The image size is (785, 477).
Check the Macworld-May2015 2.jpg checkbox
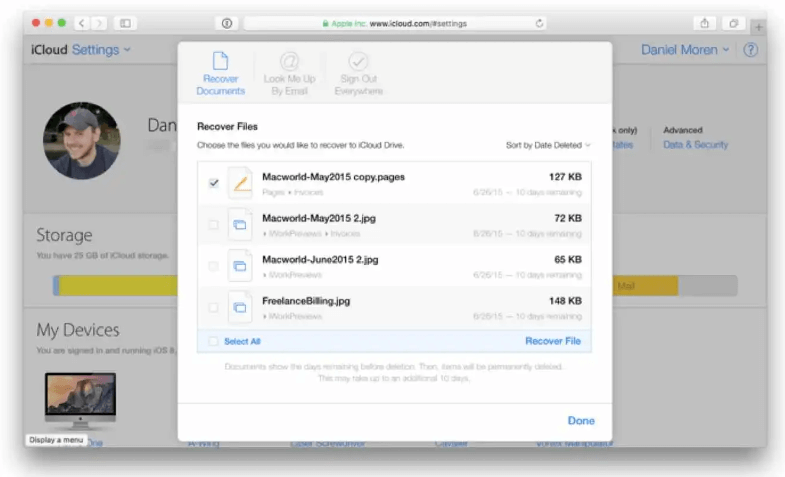(x=214, y=225)
